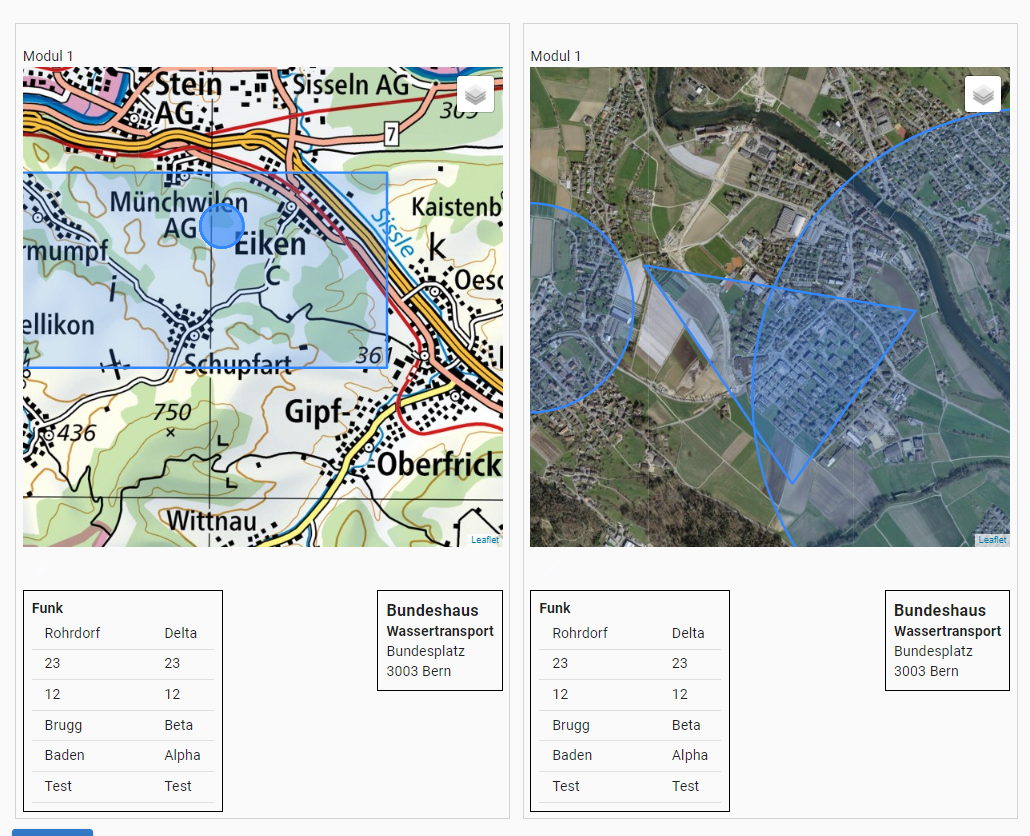Screen dimensions: 1030x836
Task: Click 'Funk' heading of the left table
Action: (x=47, y=608)
